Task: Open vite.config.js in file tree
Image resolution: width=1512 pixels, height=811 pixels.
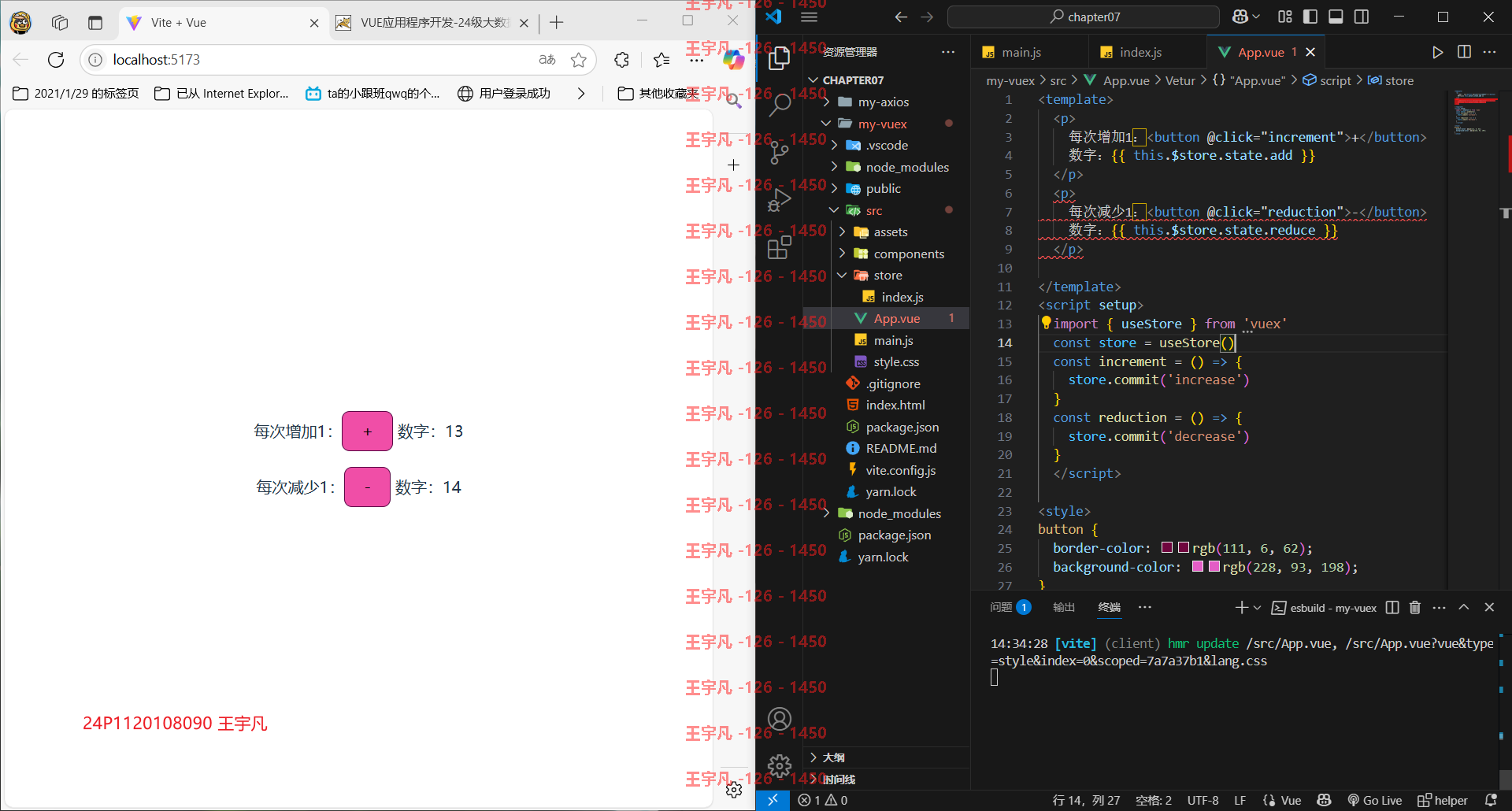Action: point(900,470)
